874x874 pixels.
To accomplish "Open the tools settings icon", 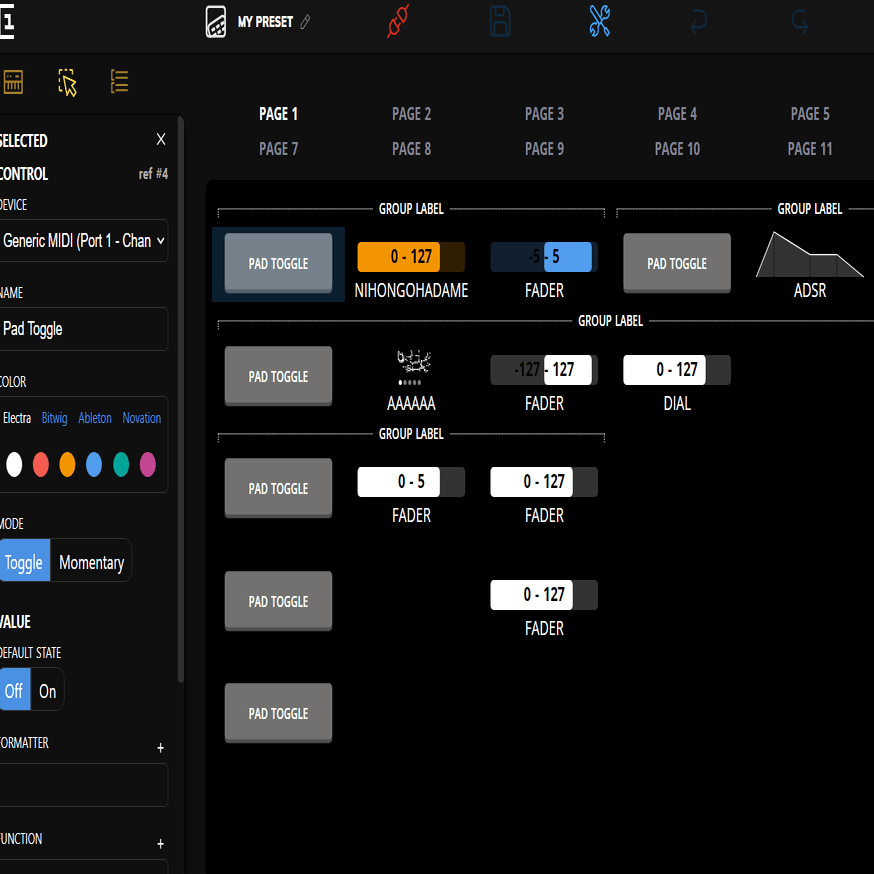I will (x=599, y=21).
